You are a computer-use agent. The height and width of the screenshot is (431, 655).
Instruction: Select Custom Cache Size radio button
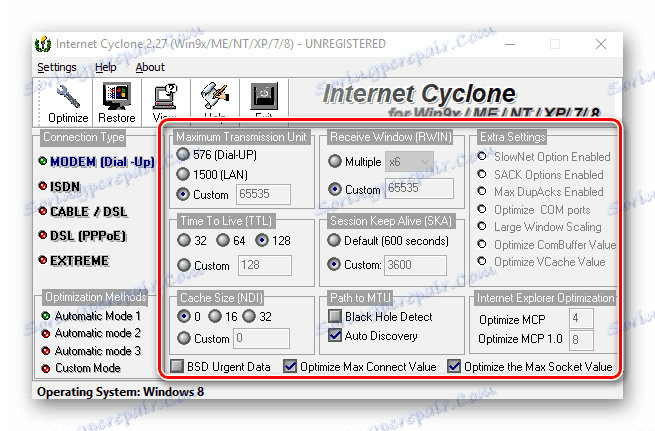pyautogui.click(x=184, y=338)
